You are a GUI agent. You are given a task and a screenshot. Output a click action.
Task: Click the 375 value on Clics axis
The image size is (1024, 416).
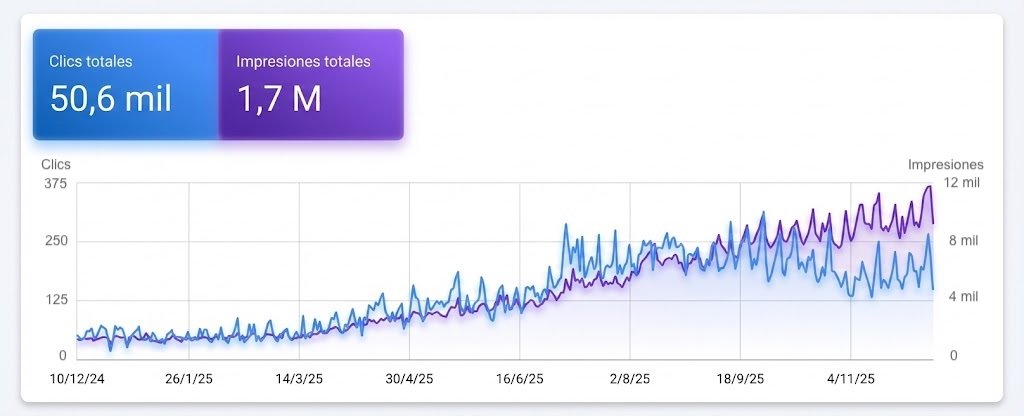(55, 182)
